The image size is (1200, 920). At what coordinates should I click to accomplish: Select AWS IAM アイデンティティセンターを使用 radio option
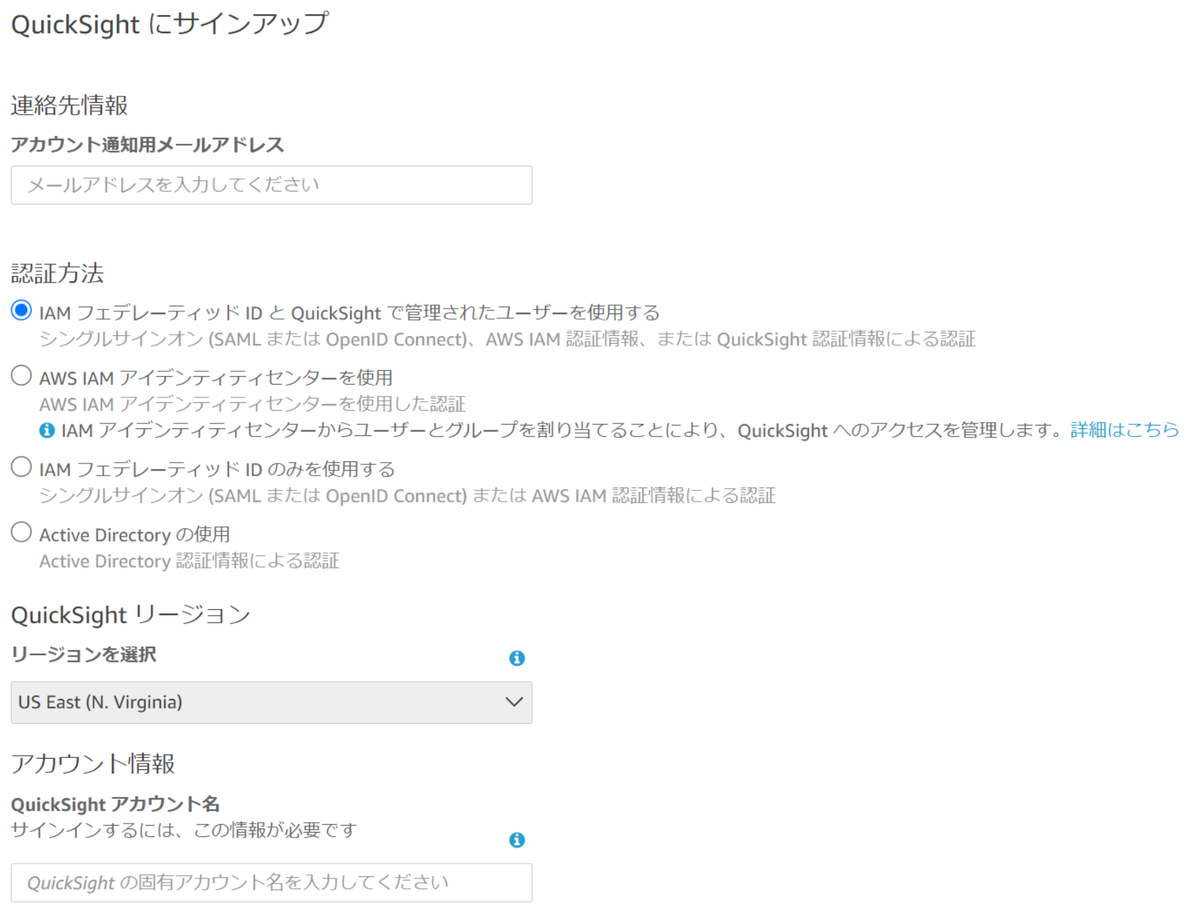[x=21, y=376]
